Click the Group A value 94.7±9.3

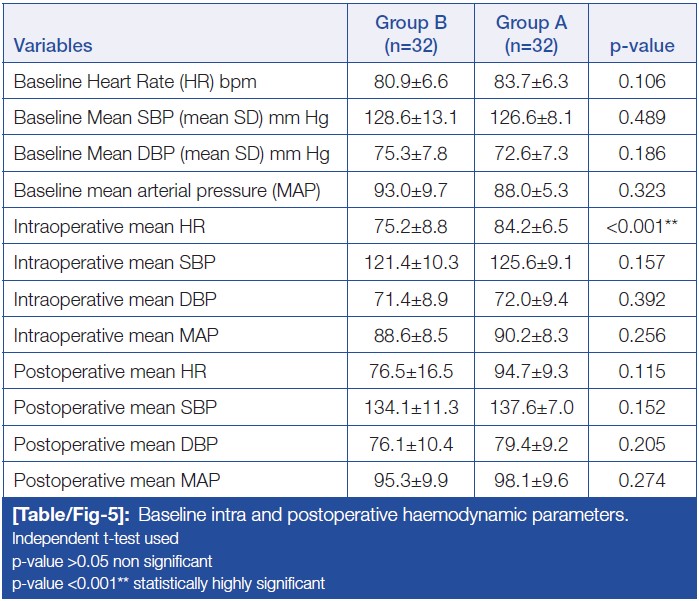click(531, 372)
